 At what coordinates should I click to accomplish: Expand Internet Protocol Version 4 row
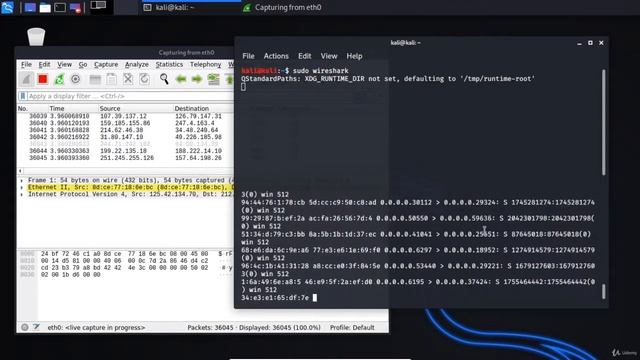coord(22,194)
